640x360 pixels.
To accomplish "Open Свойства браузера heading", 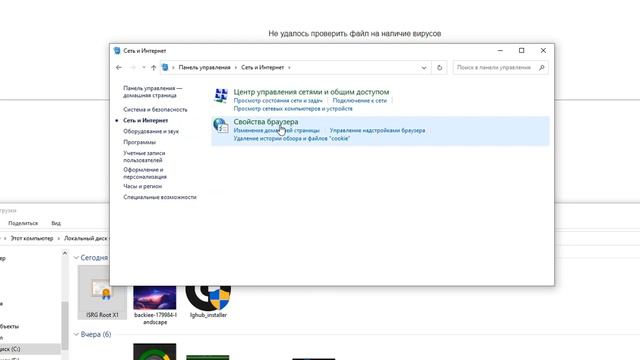I will (266, 122).
